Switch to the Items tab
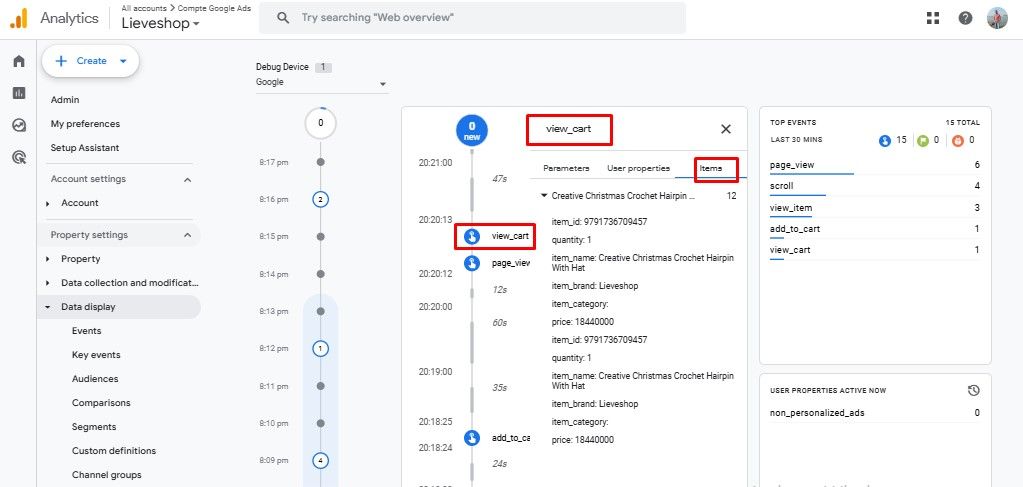 coord(710,168)
